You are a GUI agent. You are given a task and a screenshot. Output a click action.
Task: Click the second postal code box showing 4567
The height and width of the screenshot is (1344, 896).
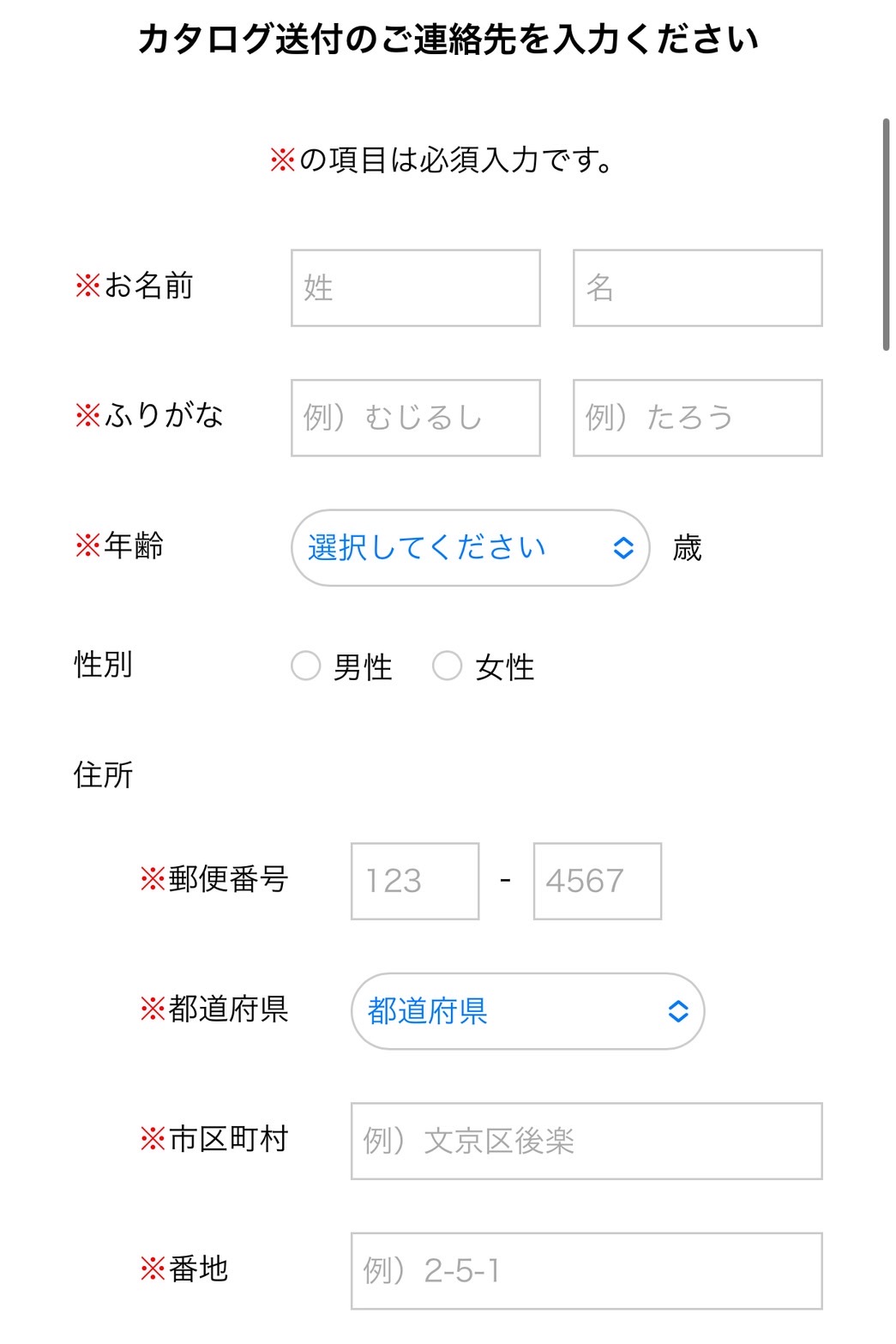pyautogui.click(x=597, y=881)
